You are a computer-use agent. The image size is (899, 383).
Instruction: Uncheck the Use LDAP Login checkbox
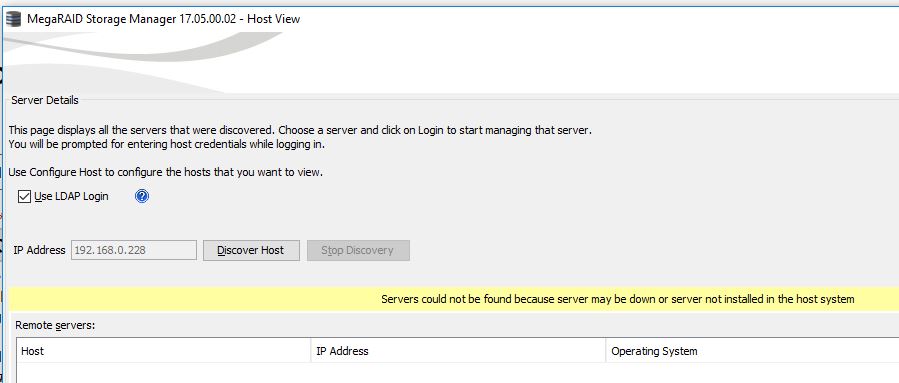[x=24, y=197]
